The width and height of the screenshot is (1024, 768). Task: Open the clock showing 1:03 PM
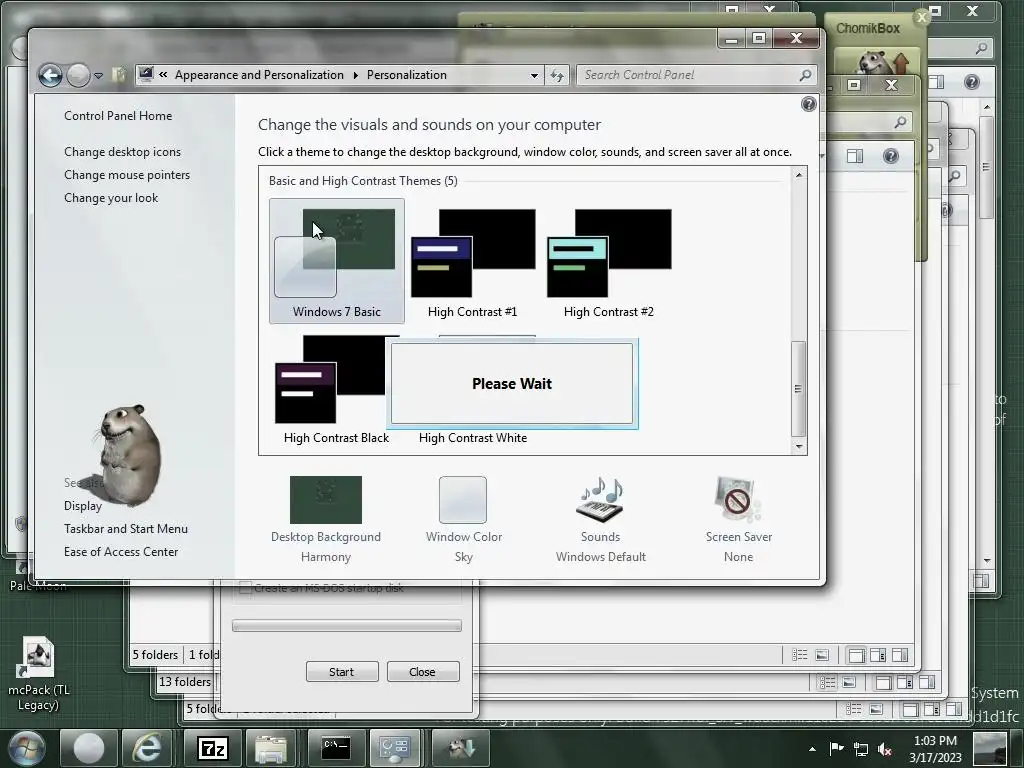coord(935,748)
